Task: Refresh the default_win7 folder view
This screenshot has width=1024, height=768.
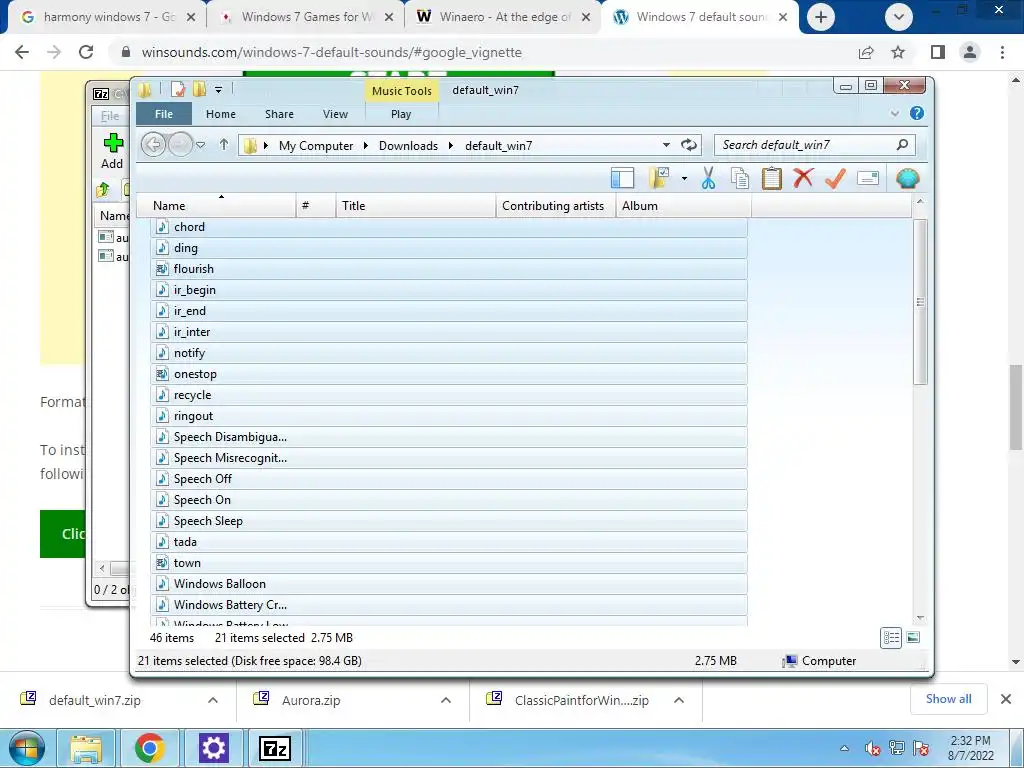Action: (689, 144)
